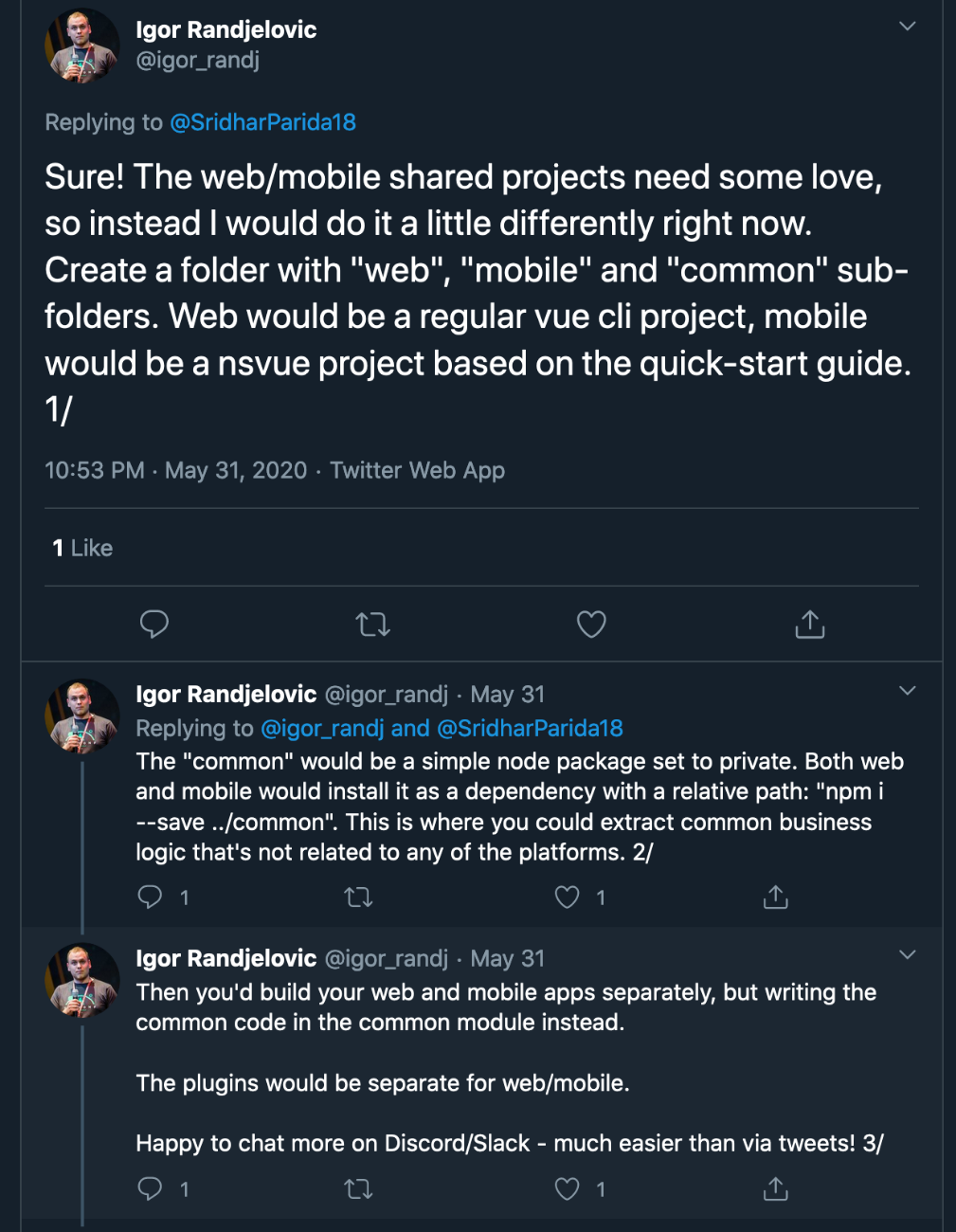Like the main tweet with heart icon
Image resolution: width=956 pixels, height=1232 pixels.
click(x=591, y=624)
